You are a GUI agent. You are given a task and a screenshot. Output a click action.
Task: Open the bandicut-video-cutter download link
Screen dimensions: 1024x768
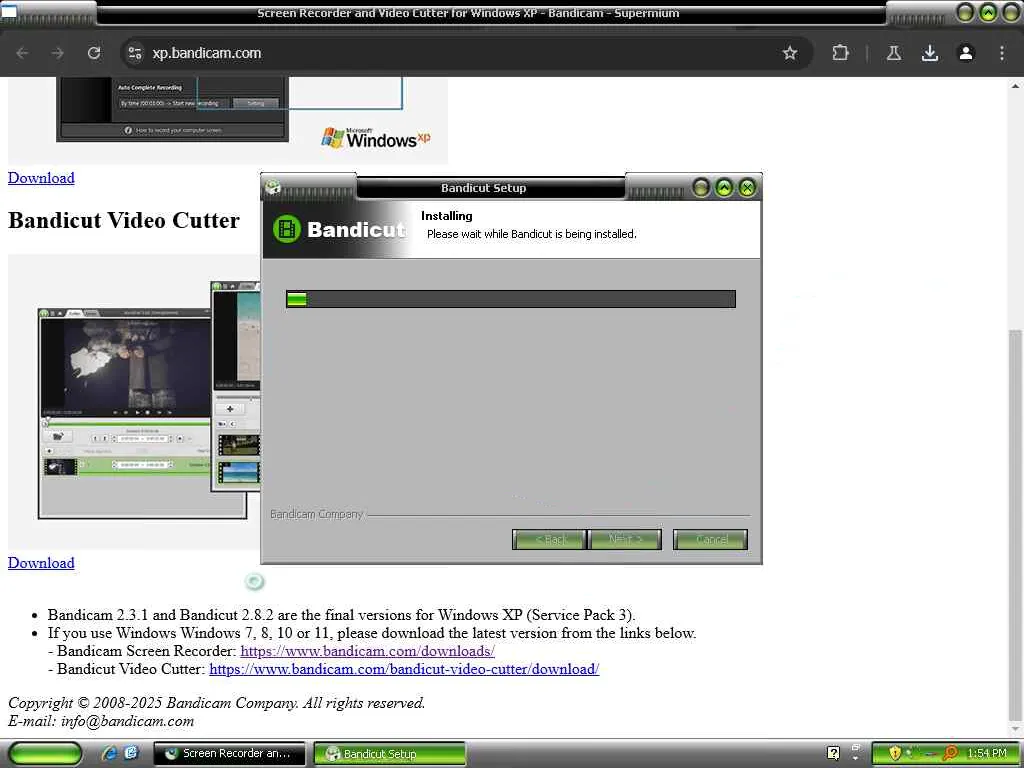404,669
